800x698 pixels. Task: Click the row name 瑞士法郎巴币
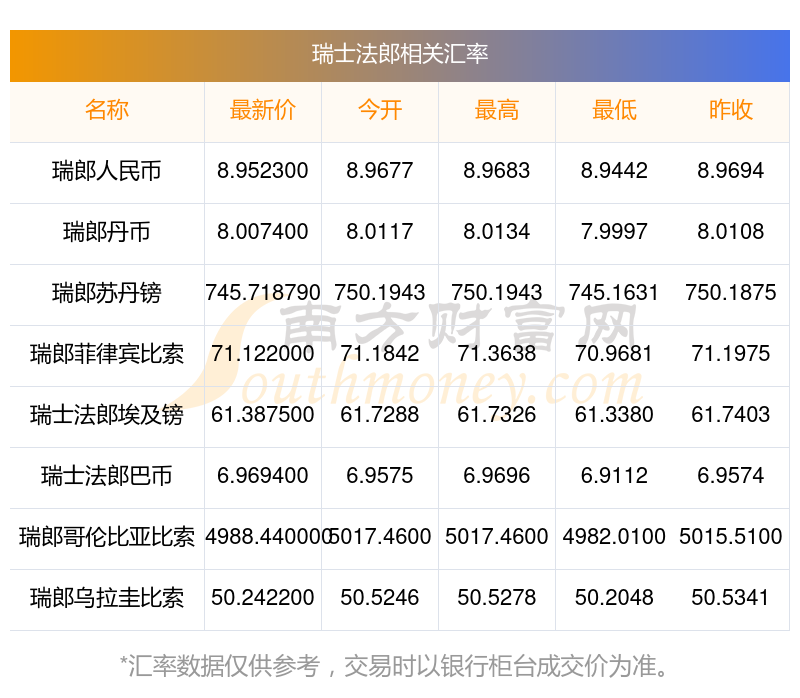click(107, 476)
